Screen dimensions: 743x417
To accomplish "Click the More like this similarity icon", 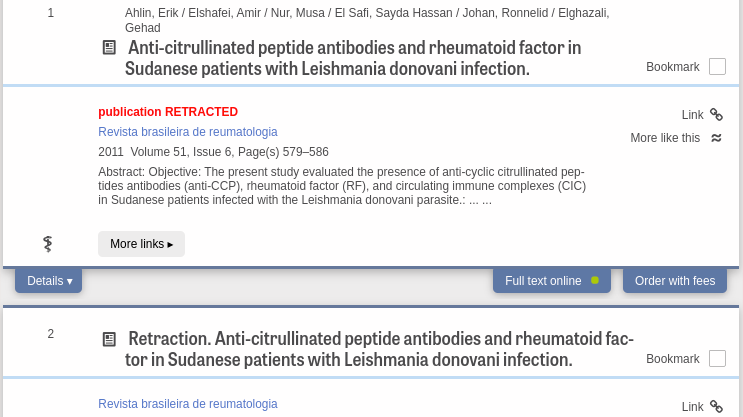I will point(716,138).
